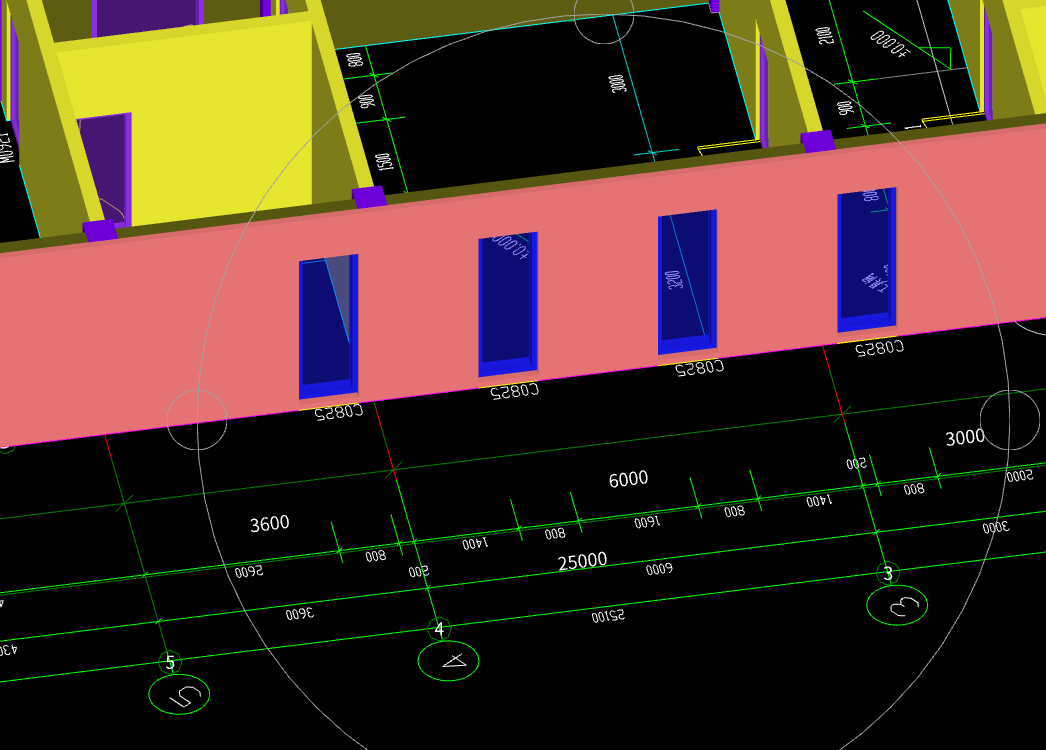Click the C0825 label under the 800 window
This screenshot has height=750, width=1046.
pos(879,347)
